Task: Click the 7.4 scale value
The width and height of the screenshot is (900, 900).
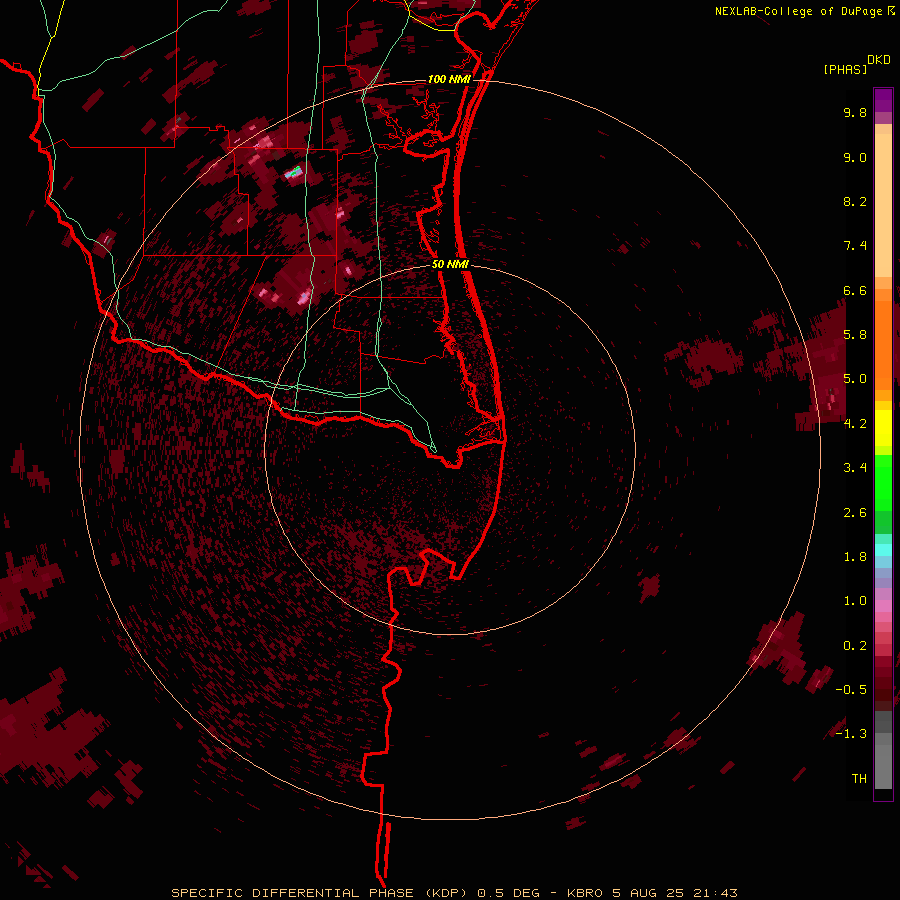Action: coord(855,246)
